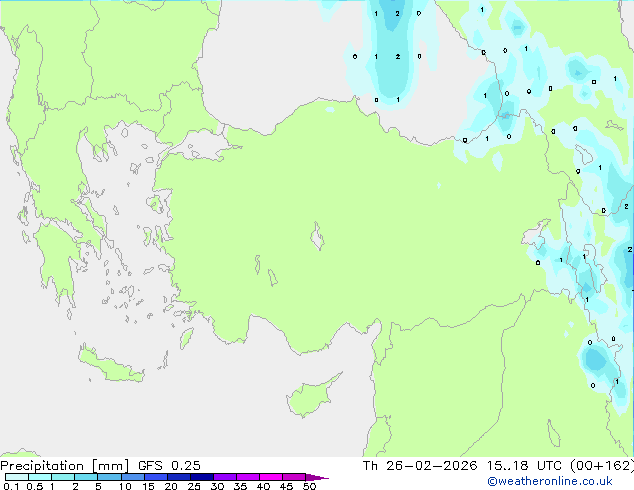Image resolution: width=634 pixels, height=490 pixels.
Task: Select the 15–20 mm legend color swatch
Action: [155, 477]
